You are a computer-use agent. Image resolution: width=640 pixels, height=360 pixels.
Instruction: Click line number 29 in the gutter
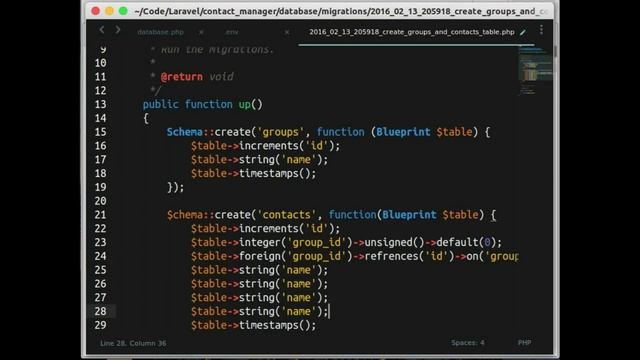[x=100, y=325]
